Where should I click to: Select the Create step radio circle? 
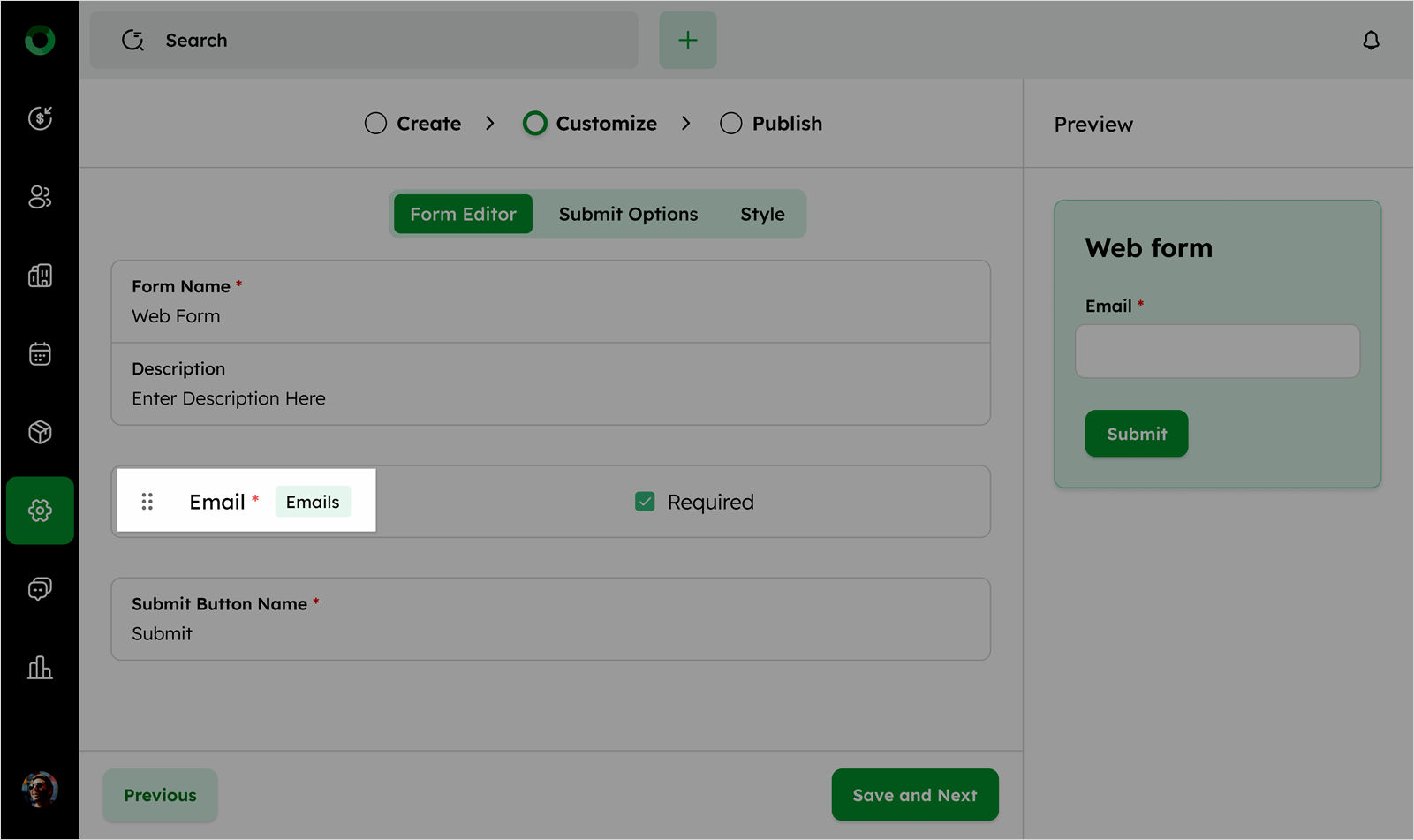pyautogui.click(x=375, y=124)
